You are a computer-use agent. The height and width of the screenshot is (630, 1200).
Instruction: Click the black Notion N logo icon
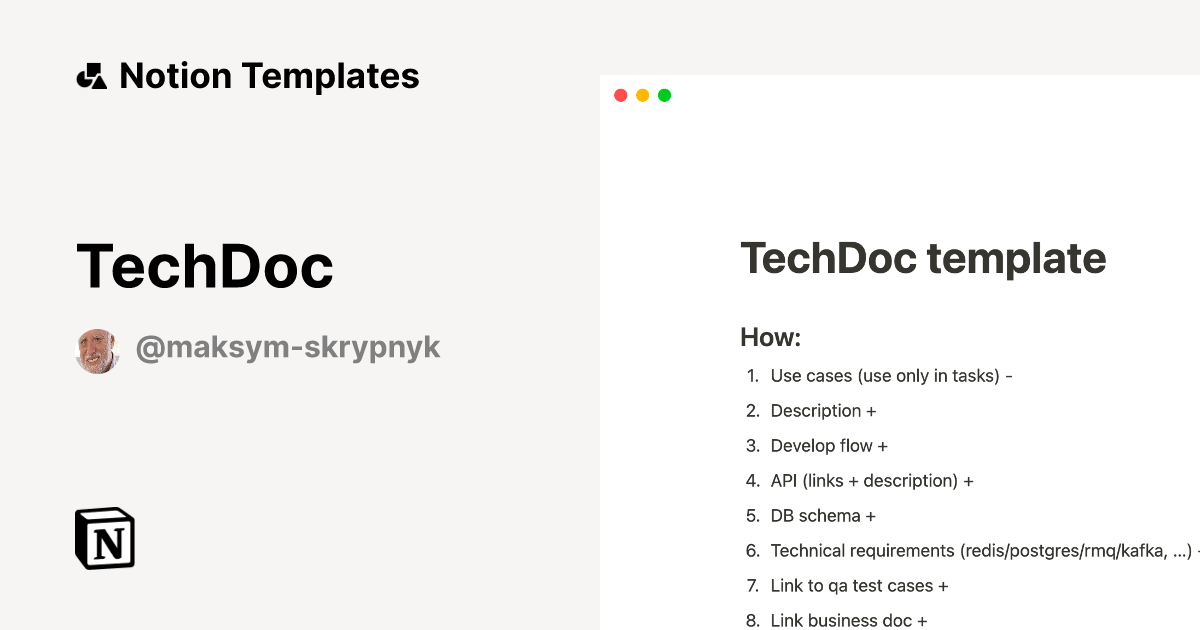pyautogui.click(x=104, y=538)
